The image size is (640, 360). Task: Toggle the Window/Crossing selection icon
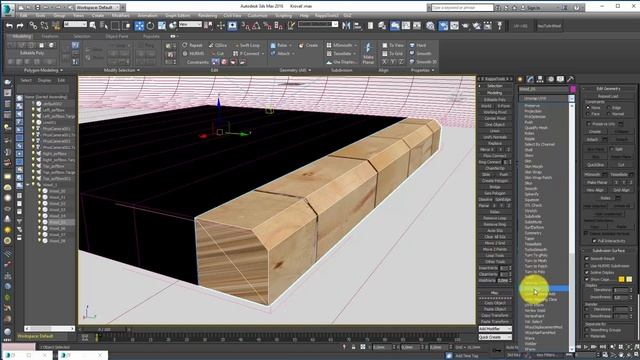tap(127, 26)
